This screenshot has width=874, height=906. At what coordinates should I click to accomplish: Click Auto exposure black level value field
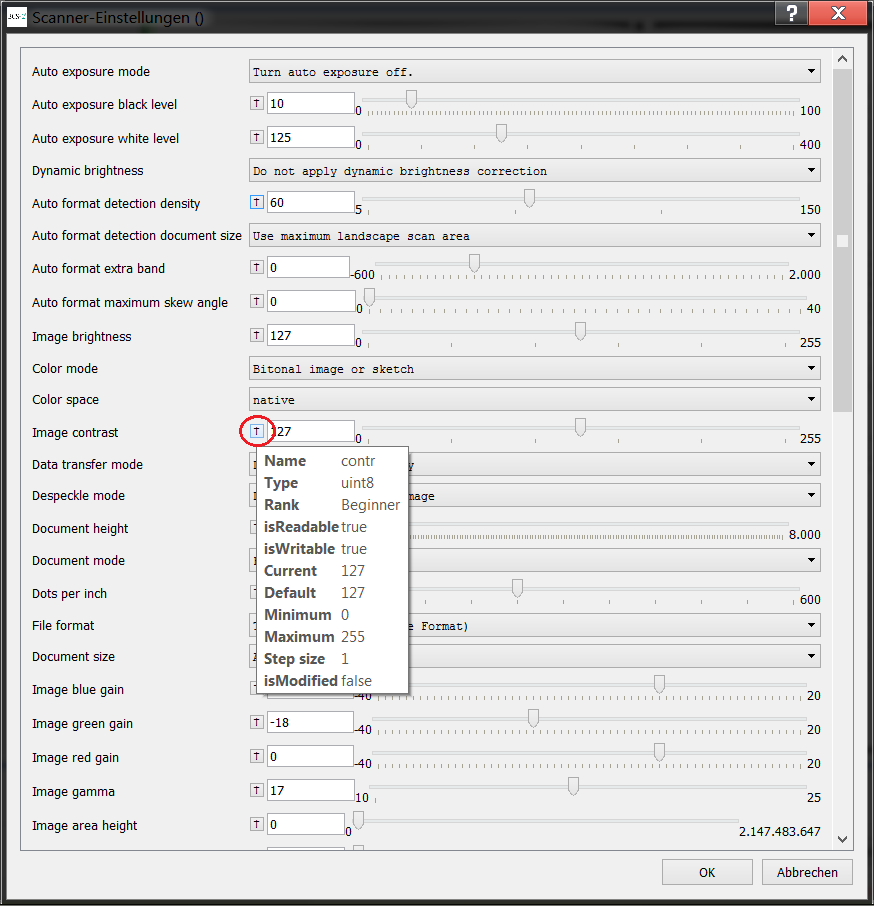pyautogui.click(x=311, y=103)
